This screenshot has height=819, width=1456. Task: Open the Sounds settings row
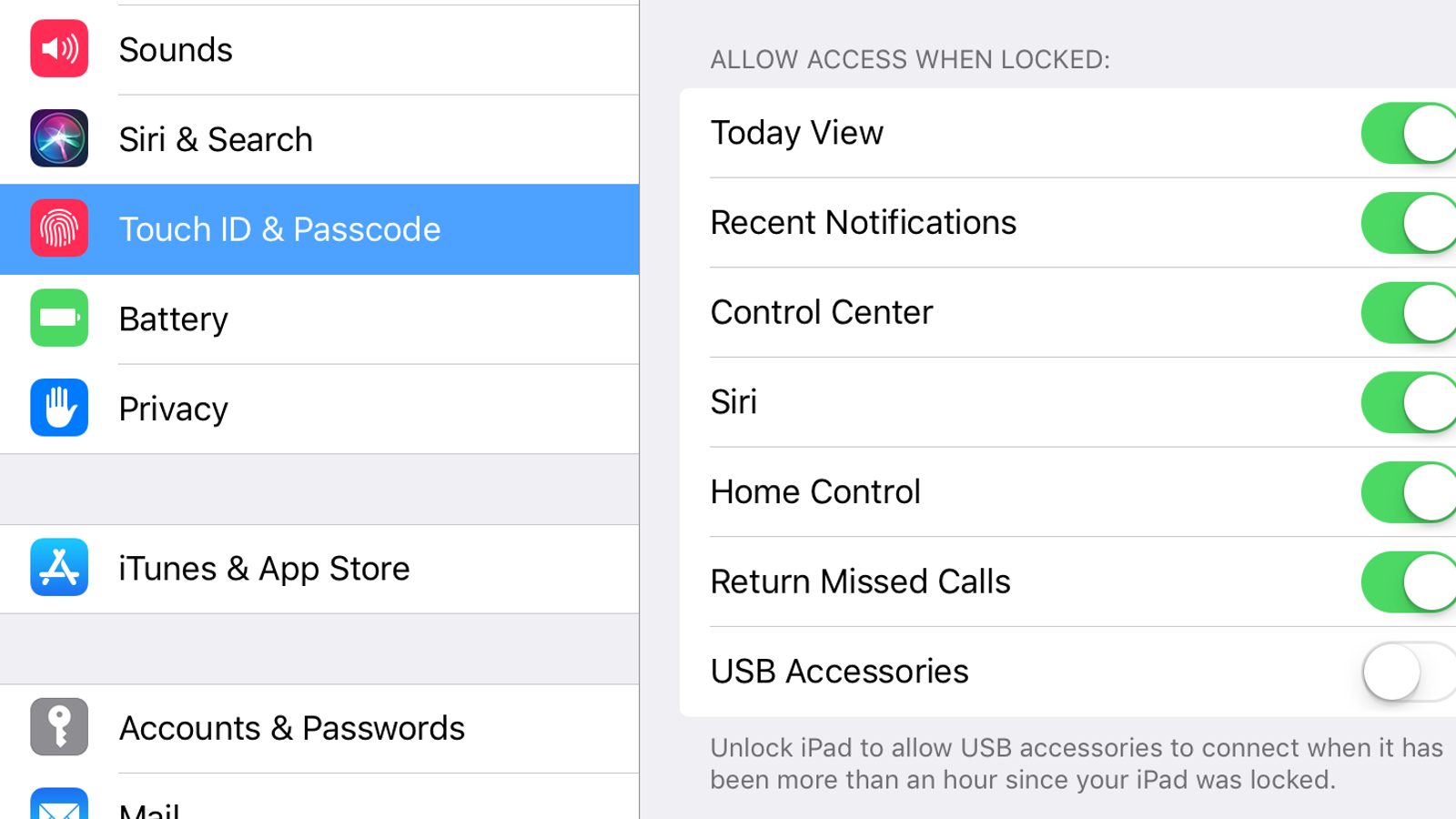point(176,50)
